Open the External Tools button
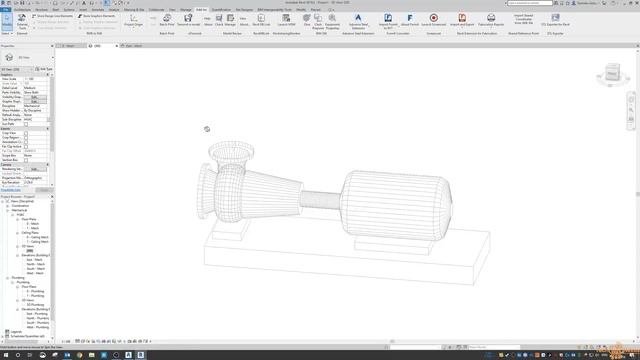640x360 pixels. (22, 21)
